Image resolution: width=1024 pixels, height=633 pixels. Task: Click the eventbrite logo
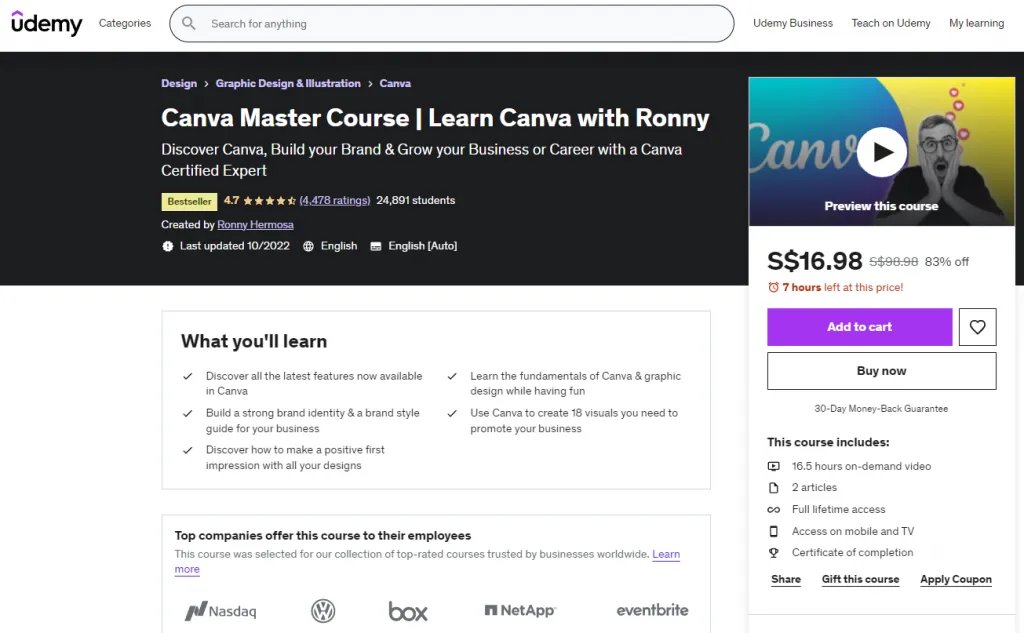click(652, 610)
